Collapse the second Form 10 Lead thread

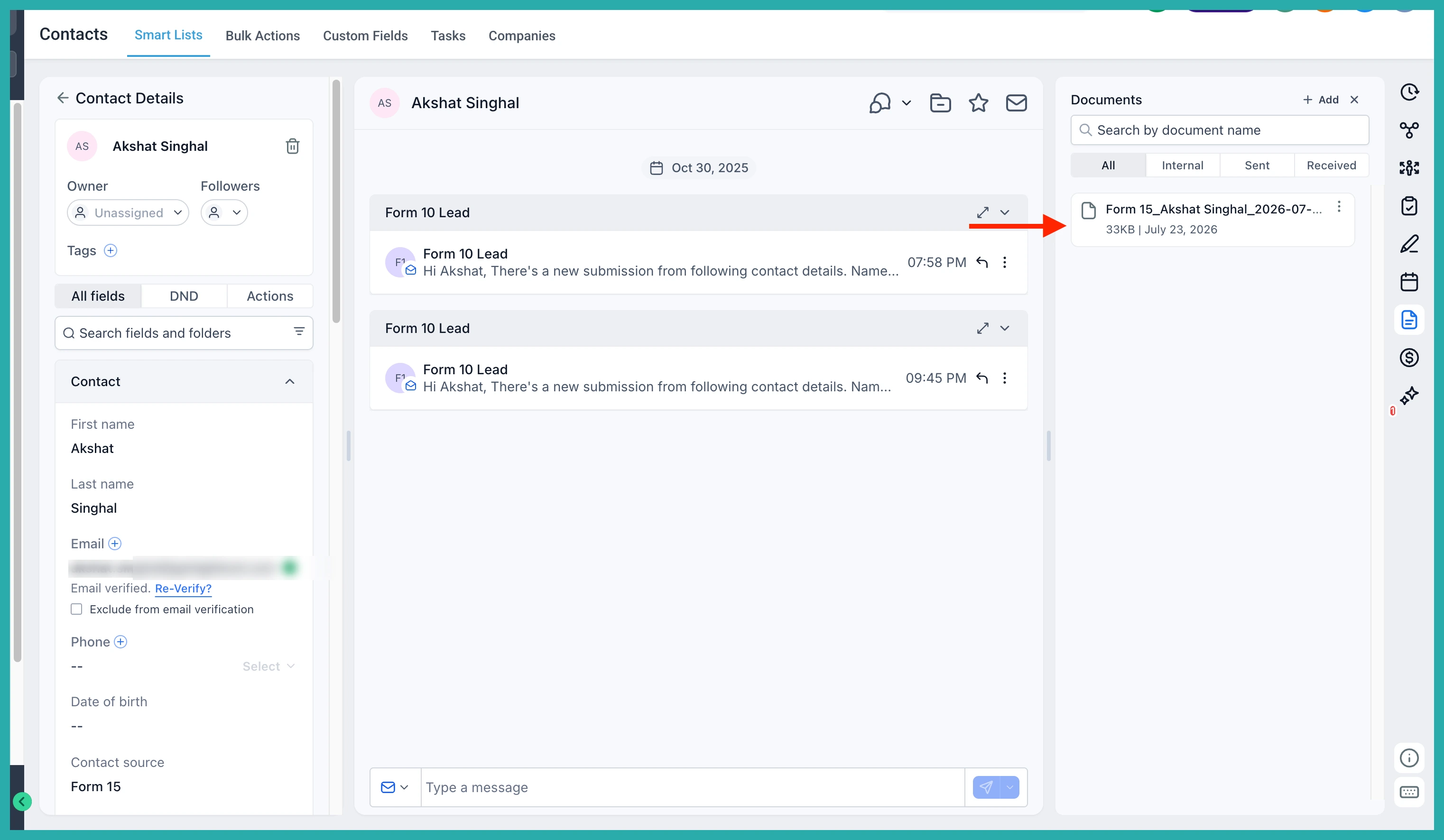pos(1005,328)
